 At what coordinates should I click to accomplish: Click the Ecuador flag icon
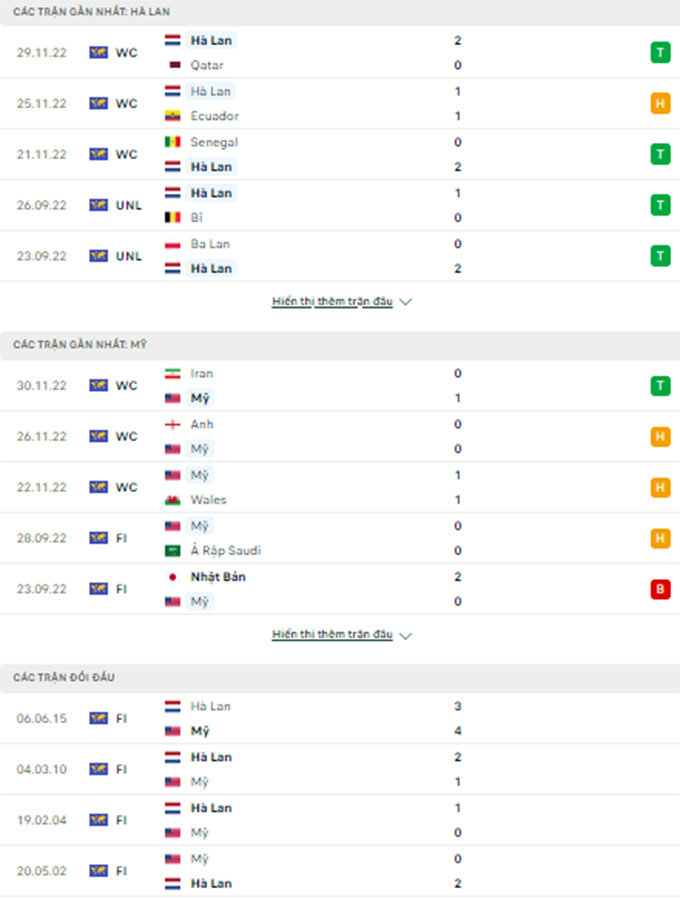(x=172, y=116)
